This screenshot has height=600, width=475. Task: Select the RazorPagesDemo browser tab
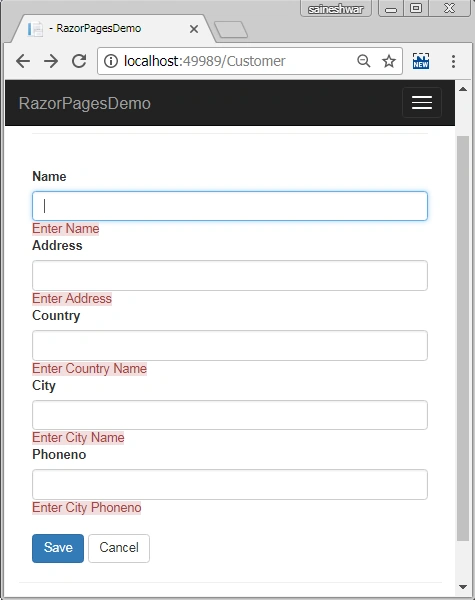pyautogui.click(x=111, y=29)
